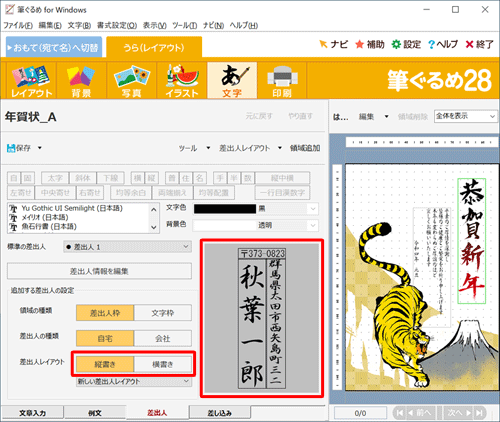Select 文字枠 region type
500x422 pixels.
pos(163,313)
